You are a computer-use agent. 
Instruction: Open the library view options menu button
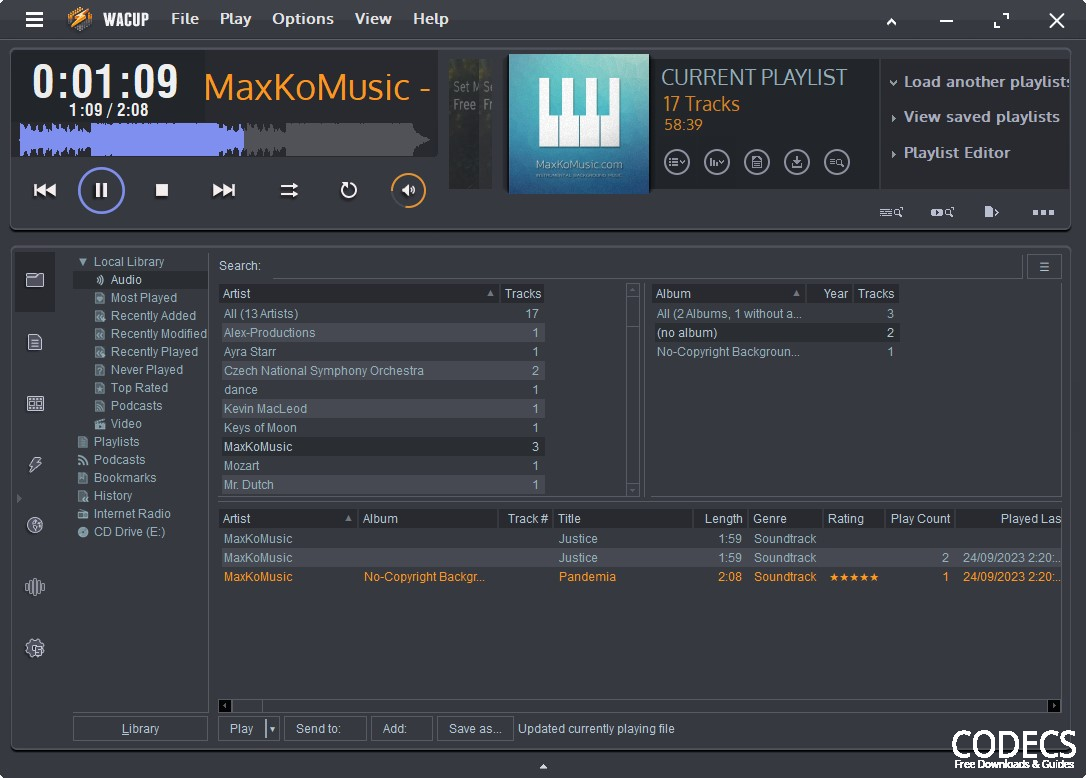tap(1044, 266)
